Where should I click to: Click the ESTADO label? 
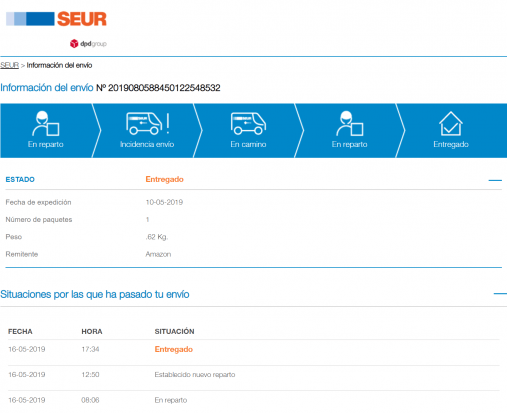coord(20,179)
